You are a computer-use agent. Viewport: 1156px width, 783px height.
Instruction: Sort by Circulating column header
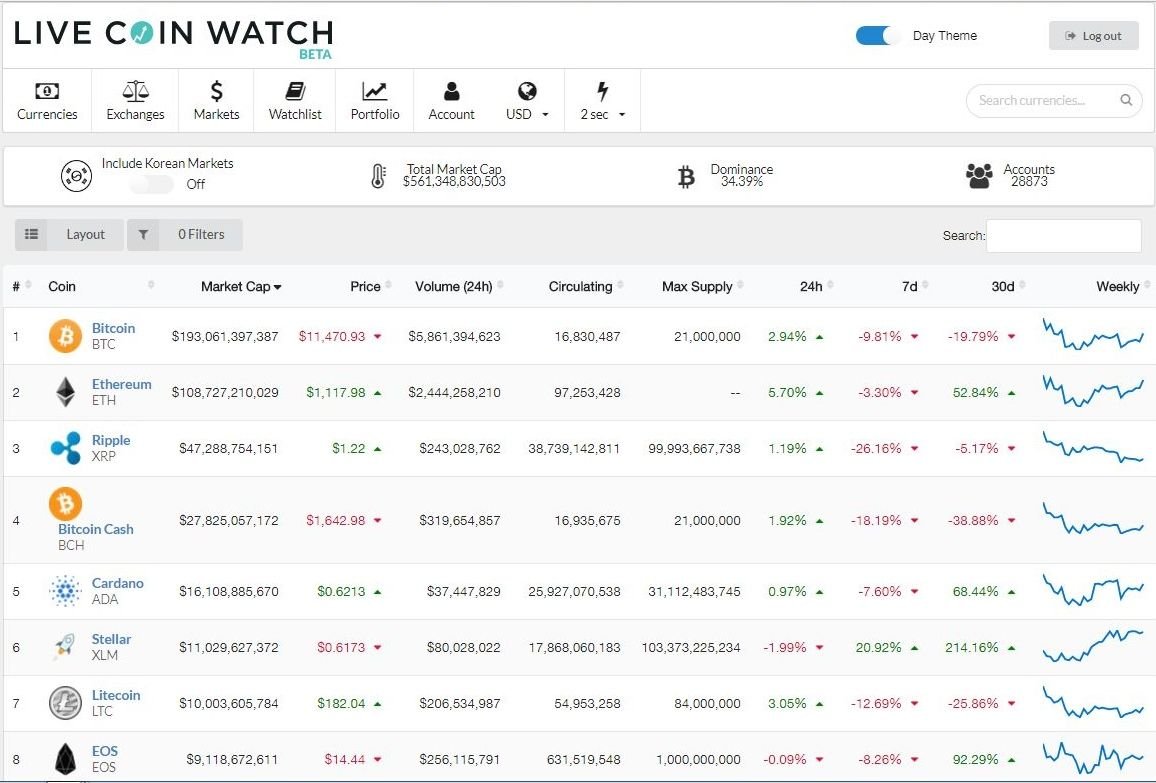[x=585, y=286]
